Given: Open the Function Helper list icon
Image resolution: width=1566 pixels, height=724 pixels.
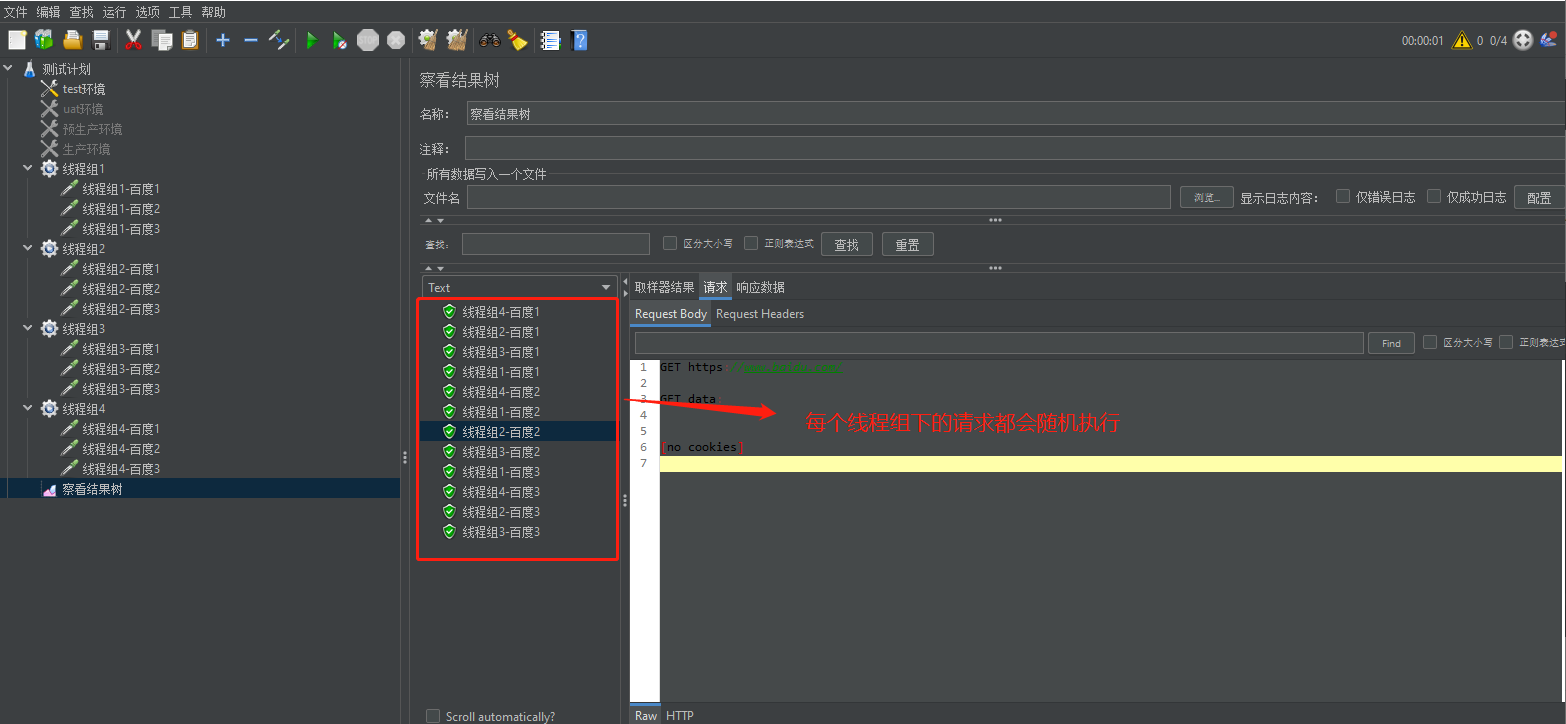Looking at the screenshot, I should tap(550, 40).
